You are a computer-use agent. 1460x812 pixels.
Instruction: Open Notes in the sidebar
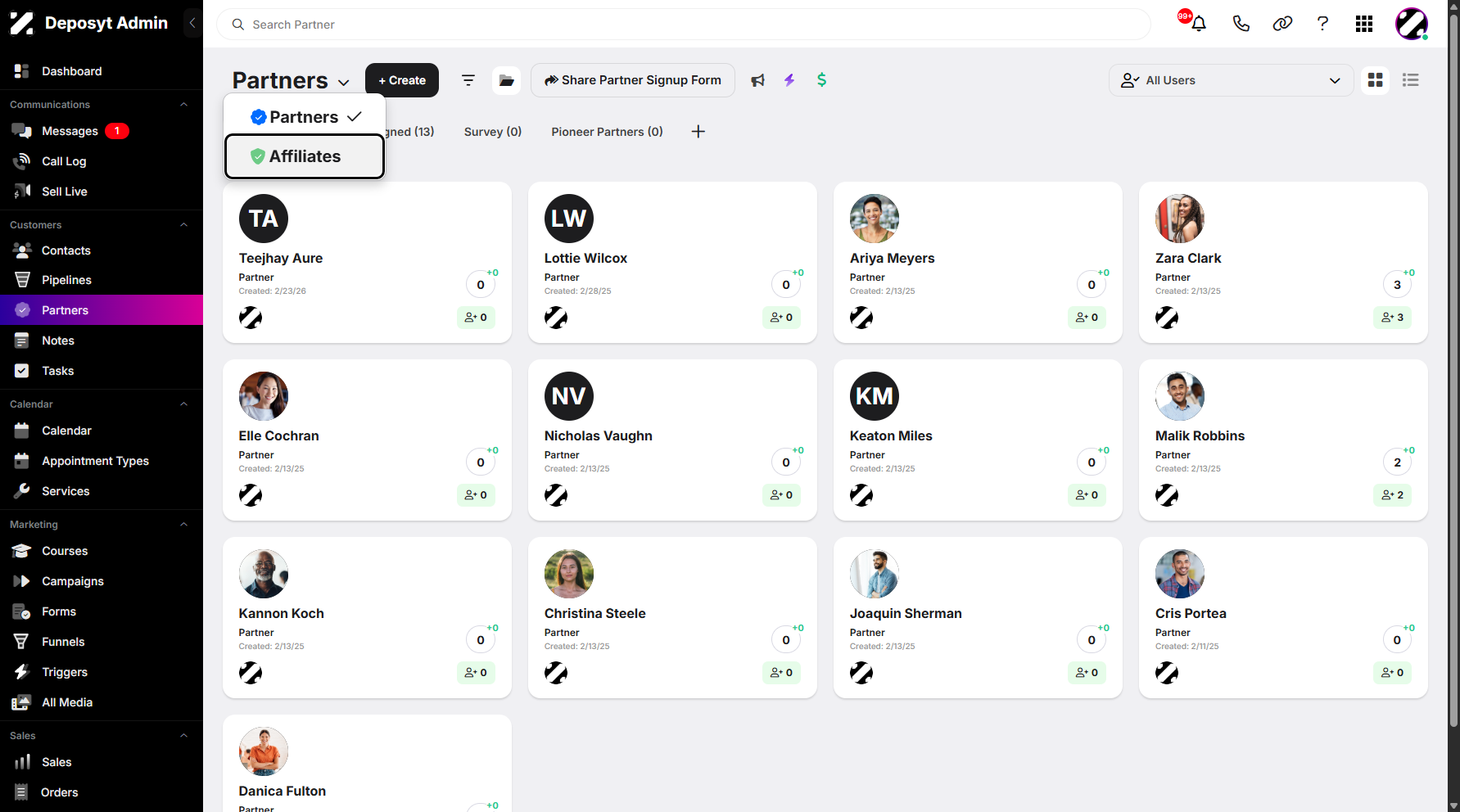click(102, 341)
